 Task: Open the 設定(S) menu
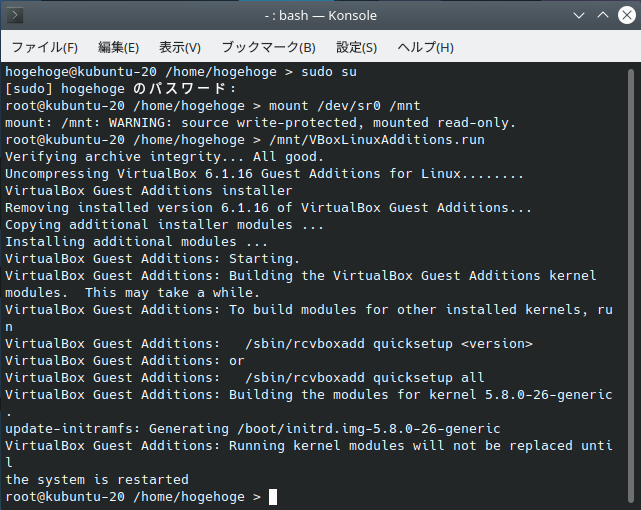pyautogui.click(x=356, y=47)
